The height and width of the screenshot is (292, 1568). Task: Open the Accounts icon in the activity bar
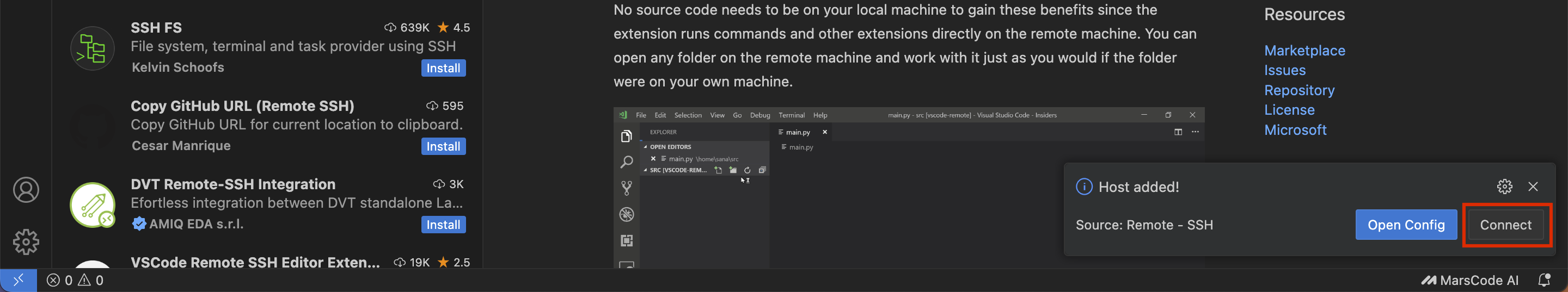(x=26, y=190)
